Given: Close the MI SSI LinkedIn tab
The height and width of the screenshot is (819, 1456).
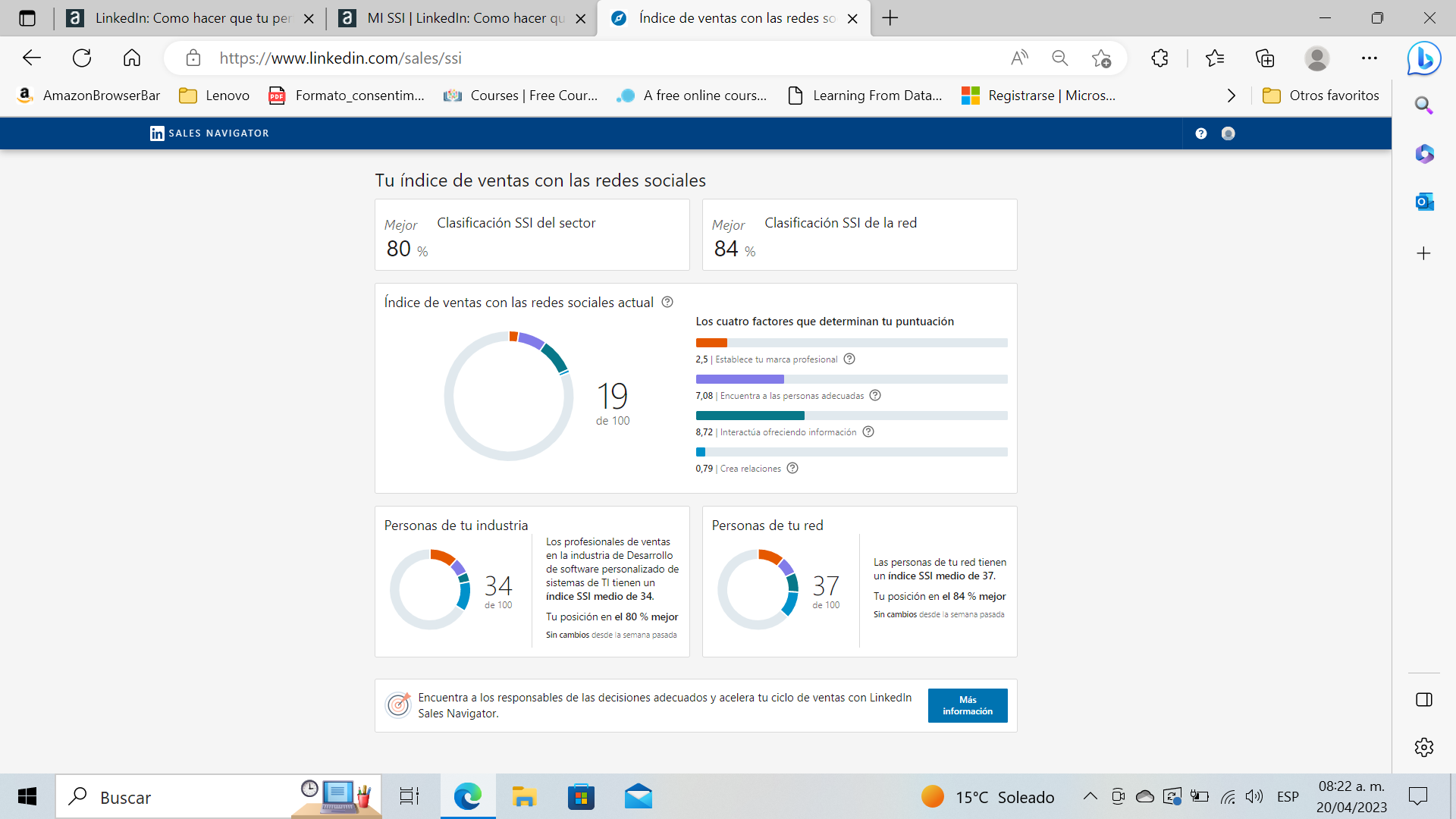Looking at the screenshot, I should [581, 19].
